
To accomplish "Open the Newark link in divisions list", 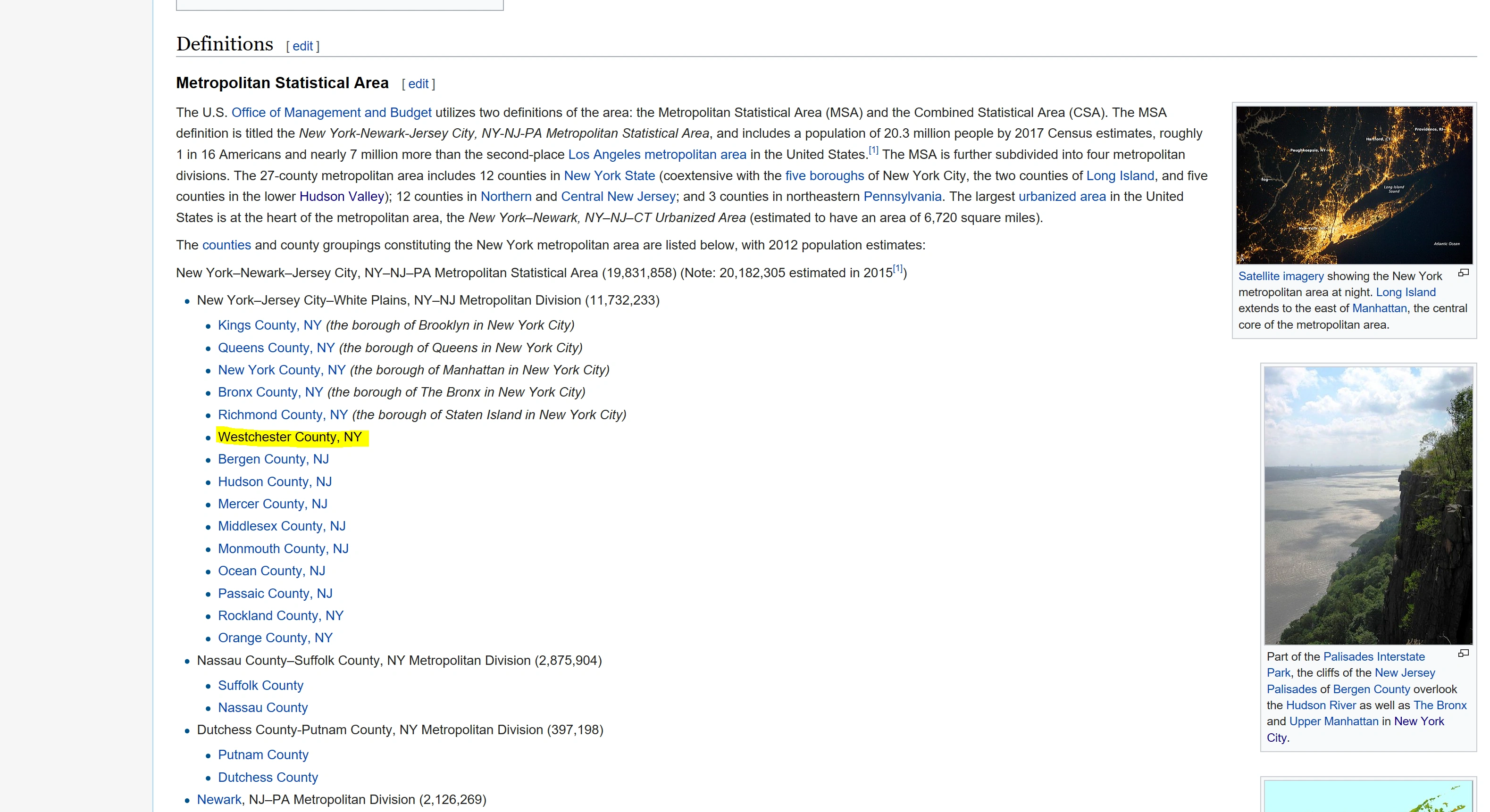I will coord(219,800).
